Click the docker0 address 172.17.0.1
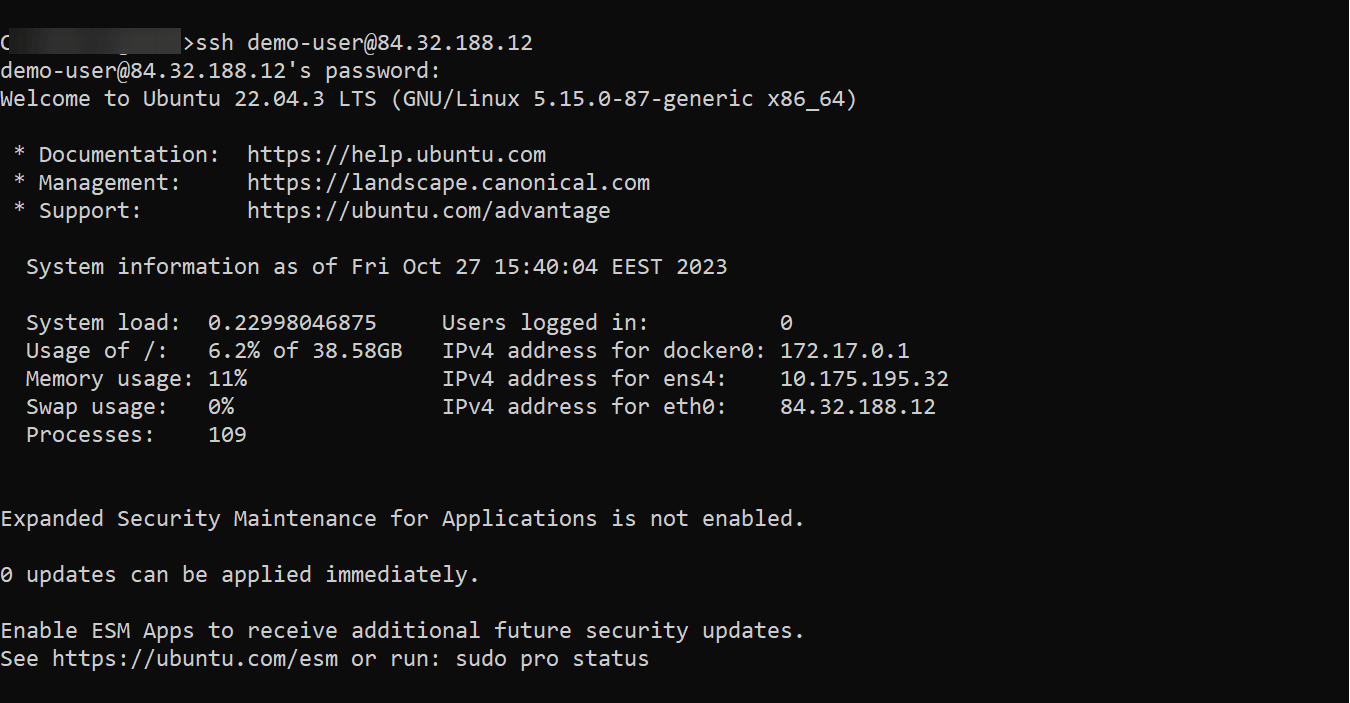The height and width of the screenshot is (703, 1350). click(844, 351)
